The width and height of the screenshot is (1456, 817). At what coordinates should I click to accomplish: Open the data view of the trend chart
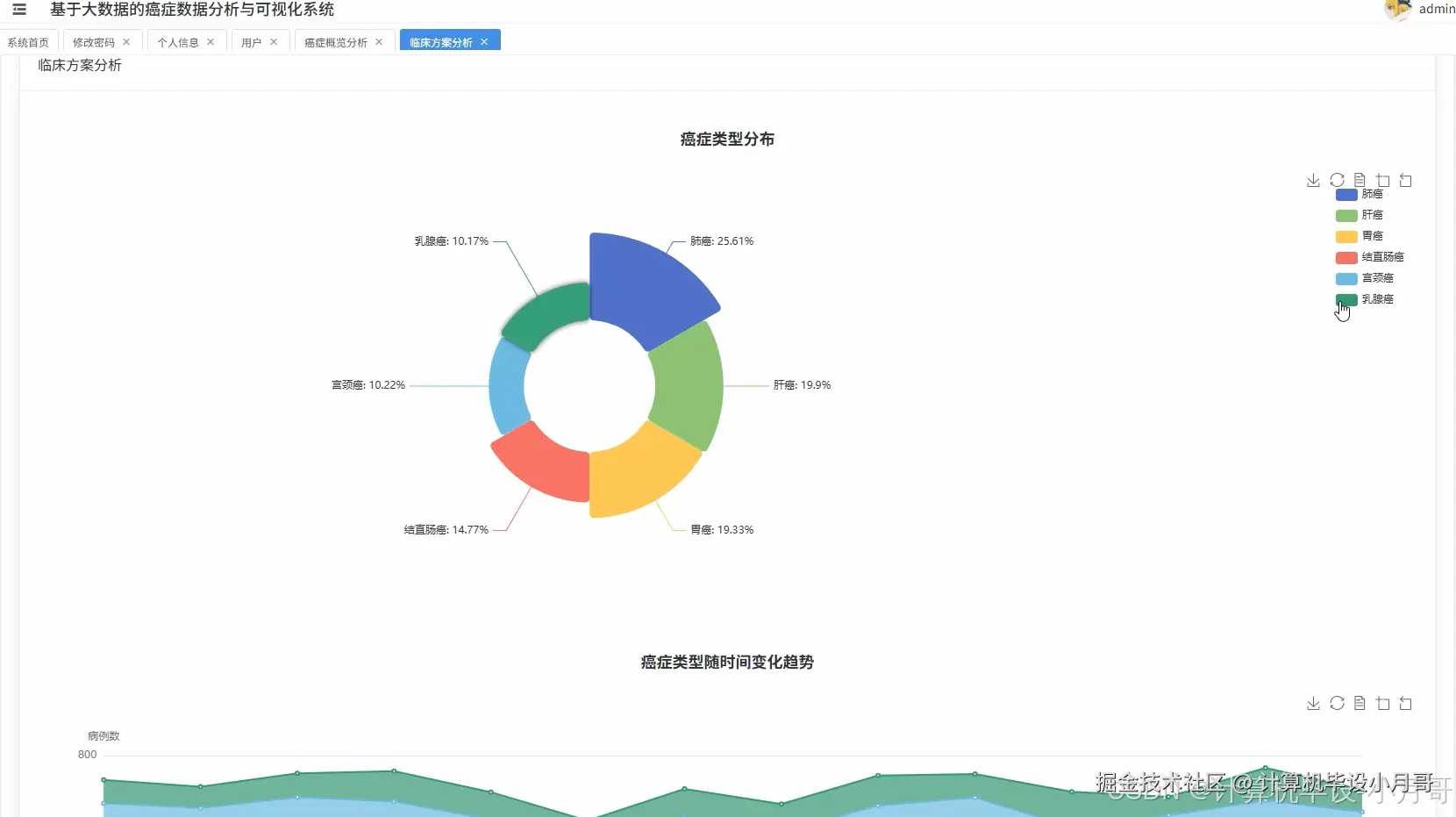[1359, 703]
